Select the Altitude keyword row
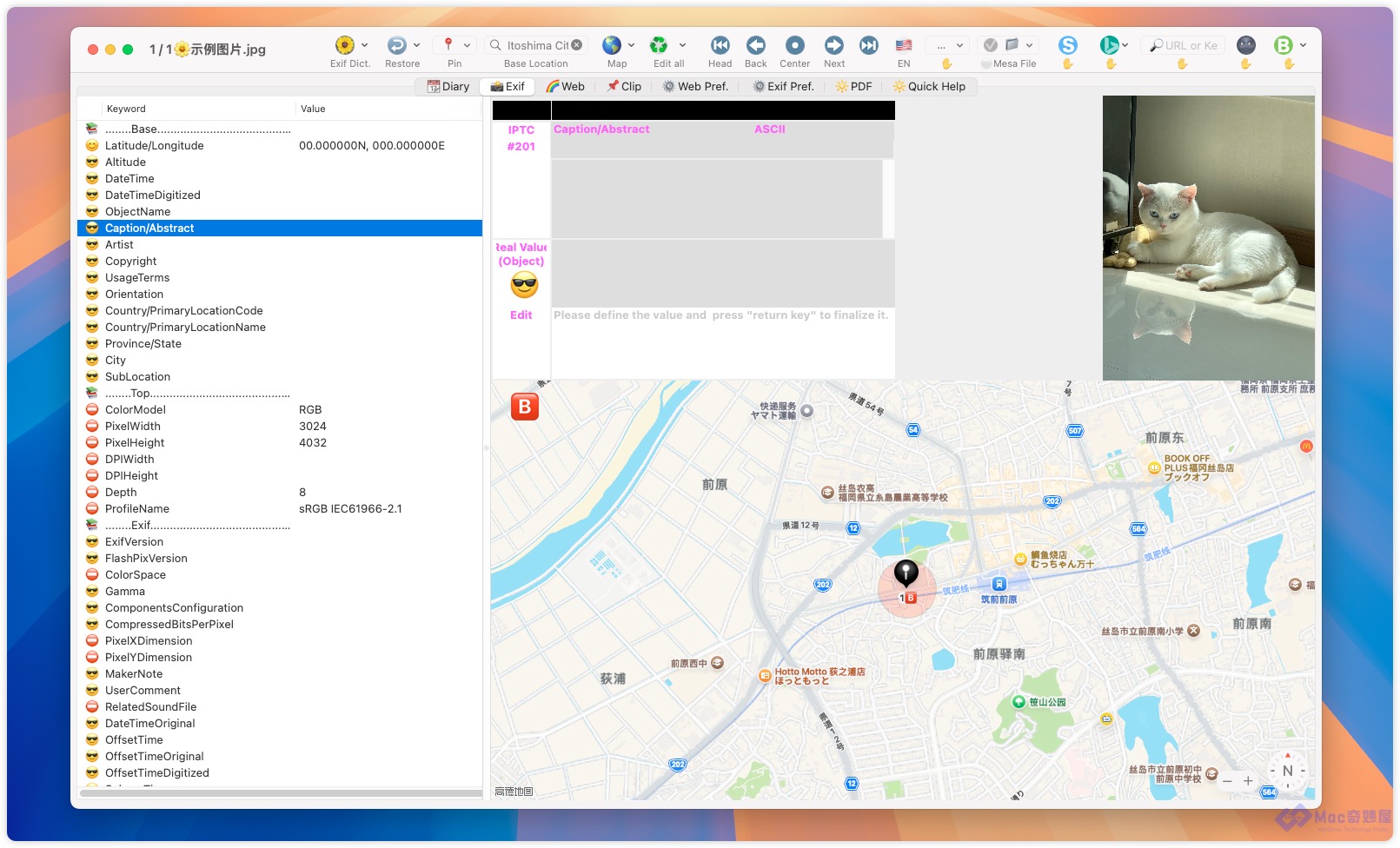 [x=280, y=162]
